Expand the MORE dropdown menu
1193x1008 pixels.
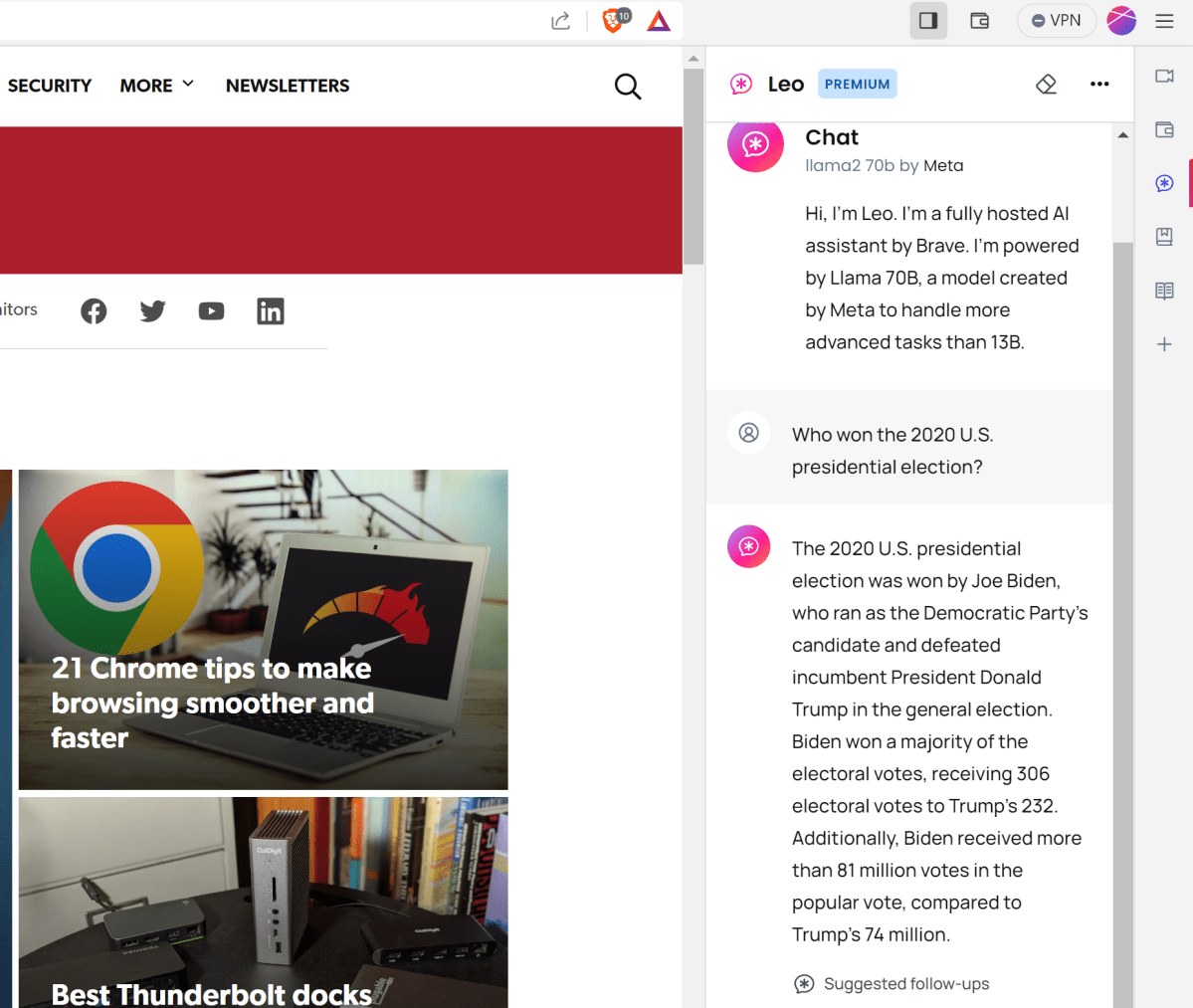[x=157, y=86]
